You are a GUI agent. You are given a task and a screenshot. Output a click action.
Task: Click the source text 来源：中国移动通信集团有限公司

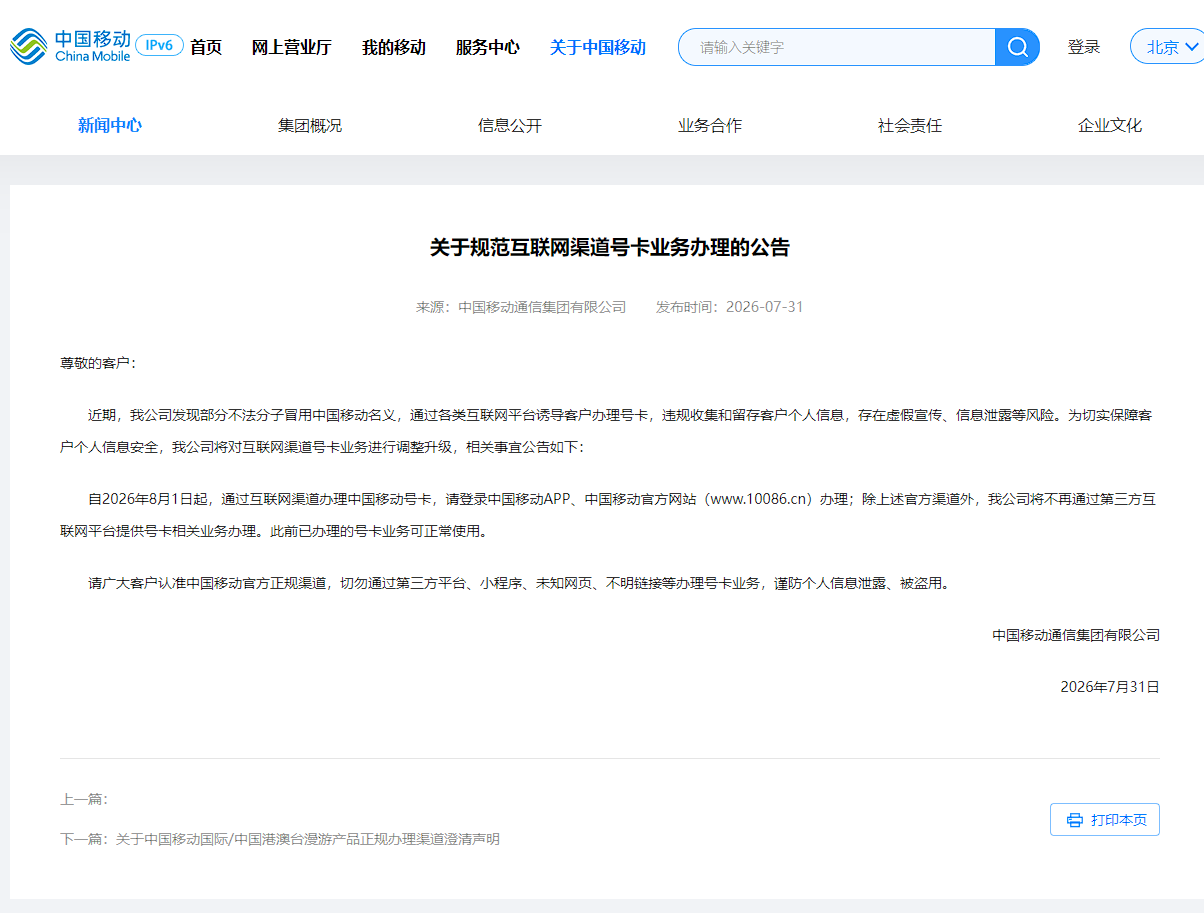click(521, 307)
